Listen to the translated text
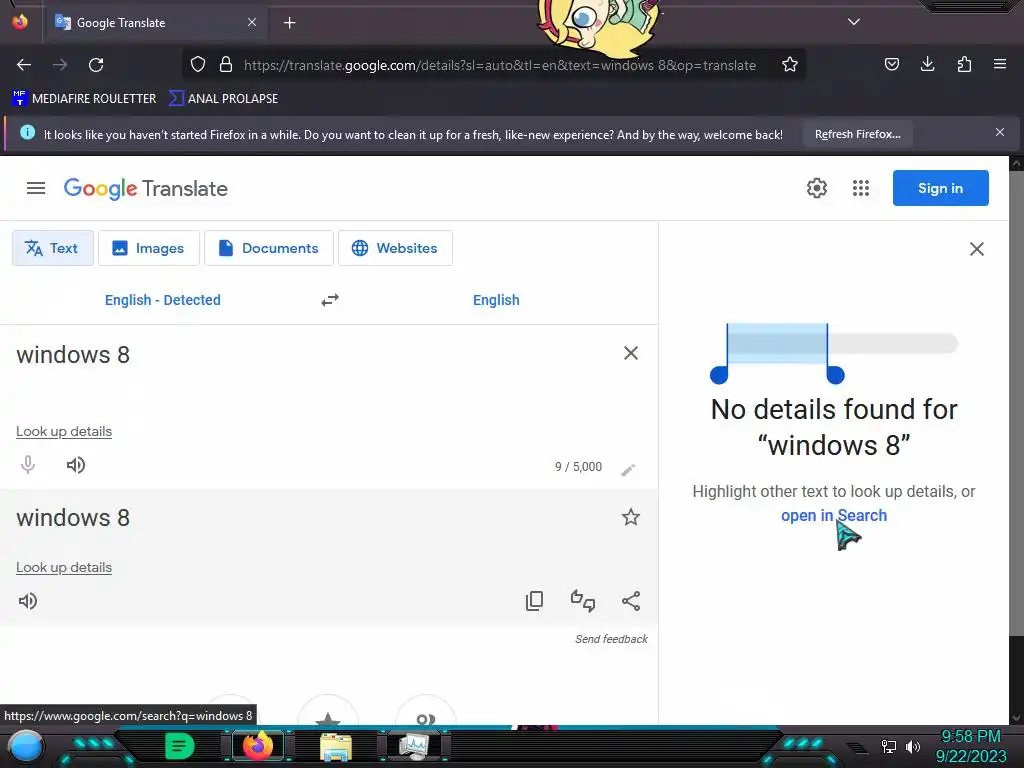The height and width of the screenshot is (768, 1024). [x=27, y=601]
